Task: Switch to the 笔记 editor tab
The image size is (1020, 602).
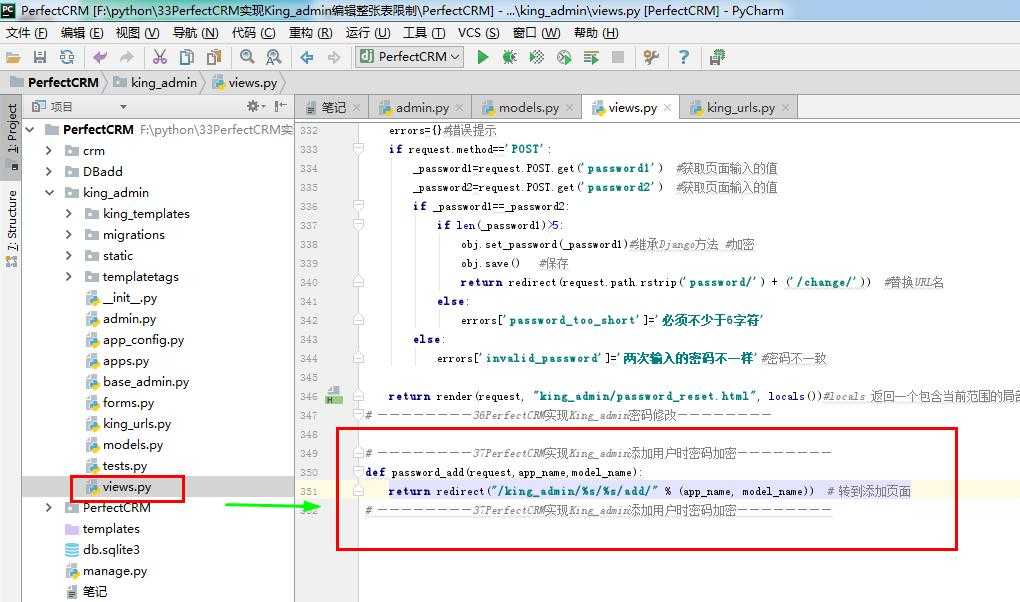Action: pos(333,107)
